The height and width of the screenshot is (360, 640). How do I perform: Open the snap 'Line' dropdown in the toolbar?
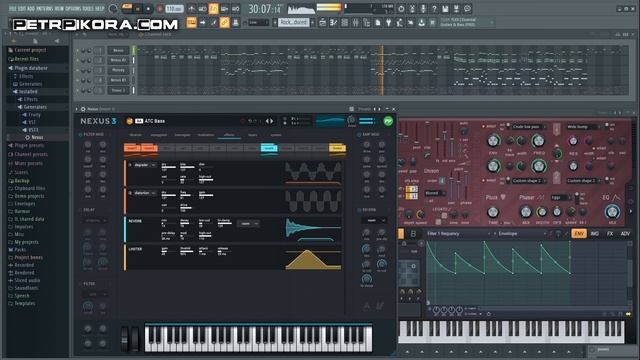click(x=258, y=22)
